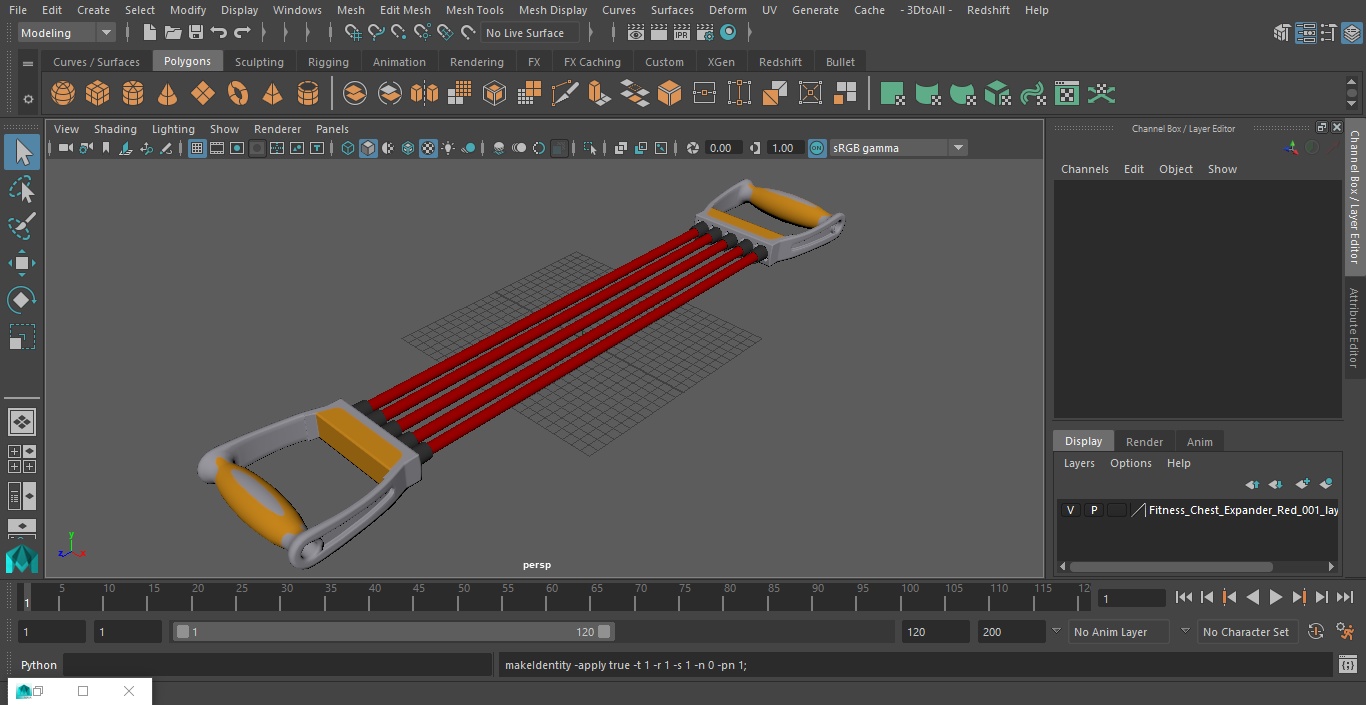
Task: Click the Python command language label
Action: [x=39, y=665]
